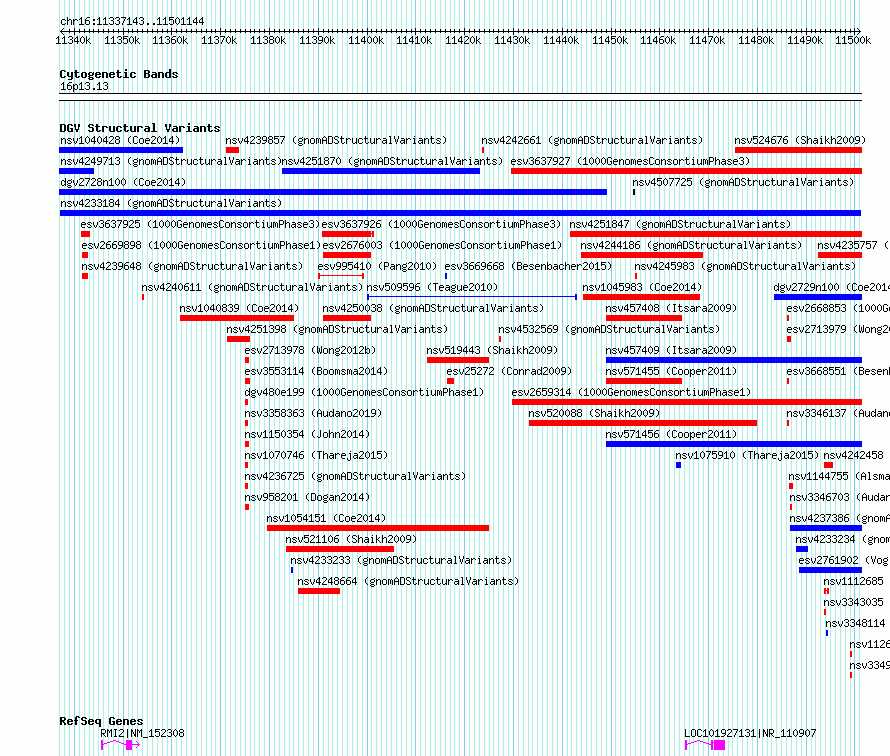Click nsv1150354 (John2014) label

[307, 434]
